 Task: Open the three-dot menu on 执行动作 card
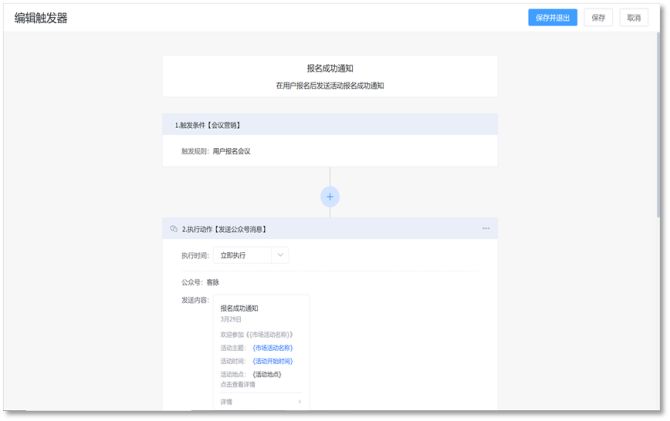tap(486, 229)
